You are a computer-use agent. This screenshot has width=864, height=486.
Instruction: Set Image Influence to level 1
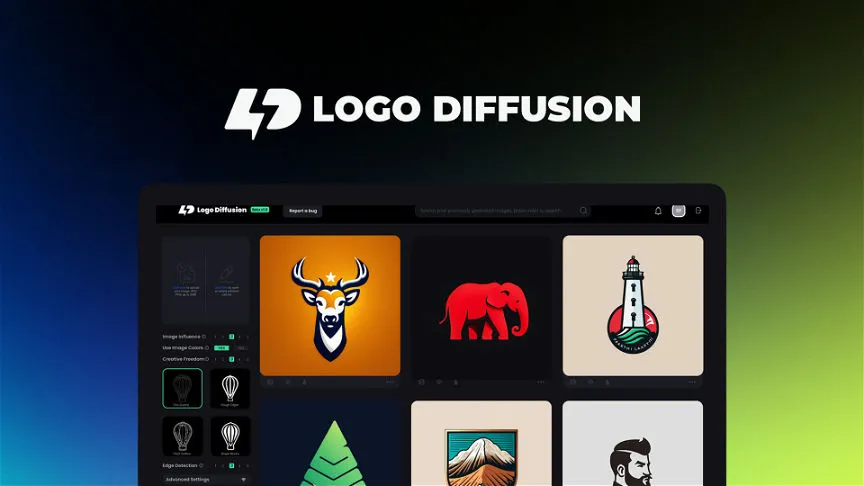(x=215, y=337)
